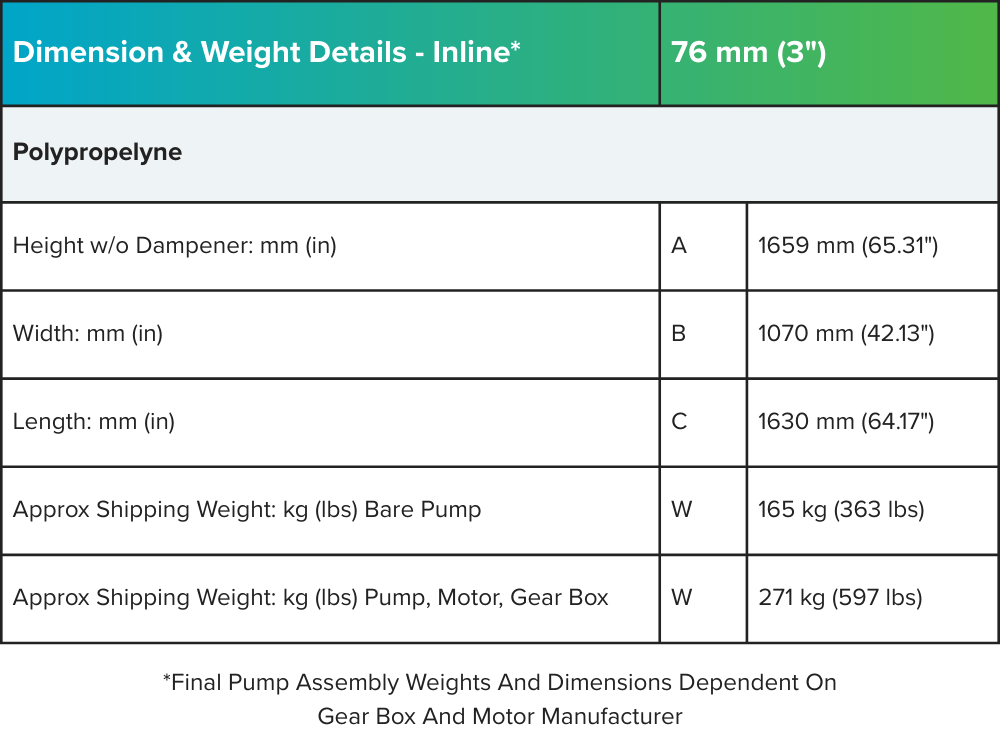Select the Gear Box And Motor Manufacturer line
This screenshot has width=1000, height=750.
click(500, 717)
